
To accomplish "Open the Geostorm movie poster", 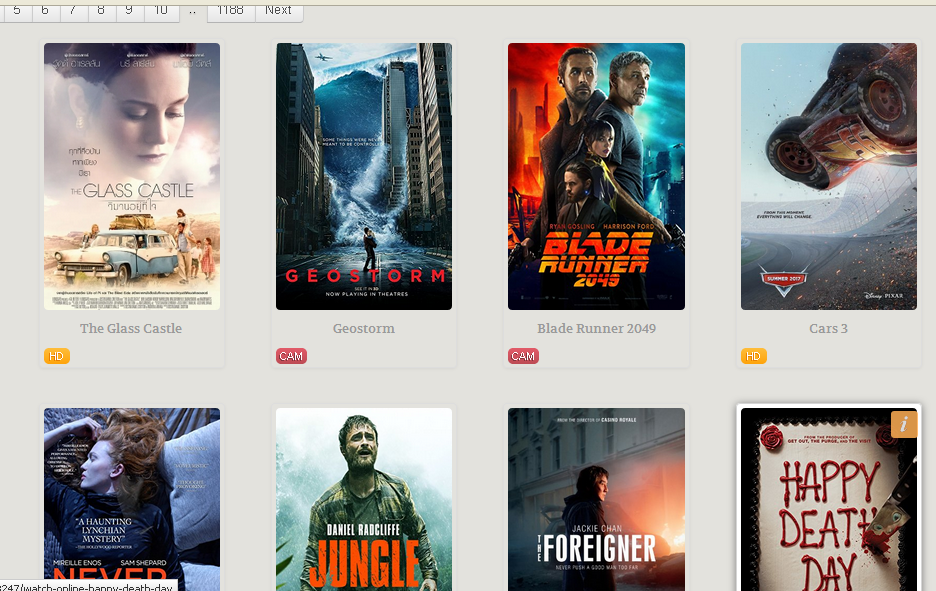I will pos(364,176).
